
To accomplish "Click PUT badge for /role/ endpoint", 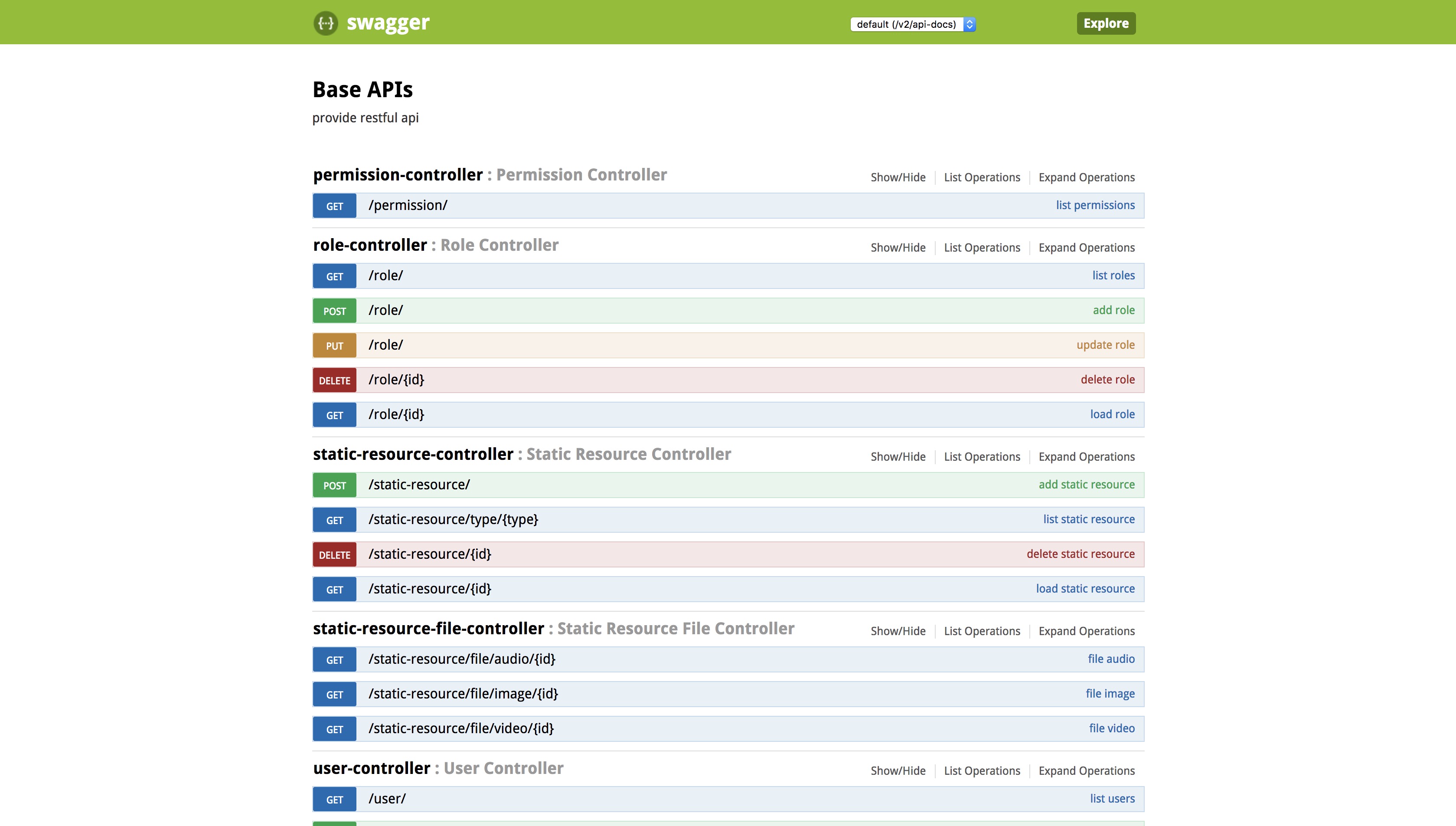I will coord(334,345).
